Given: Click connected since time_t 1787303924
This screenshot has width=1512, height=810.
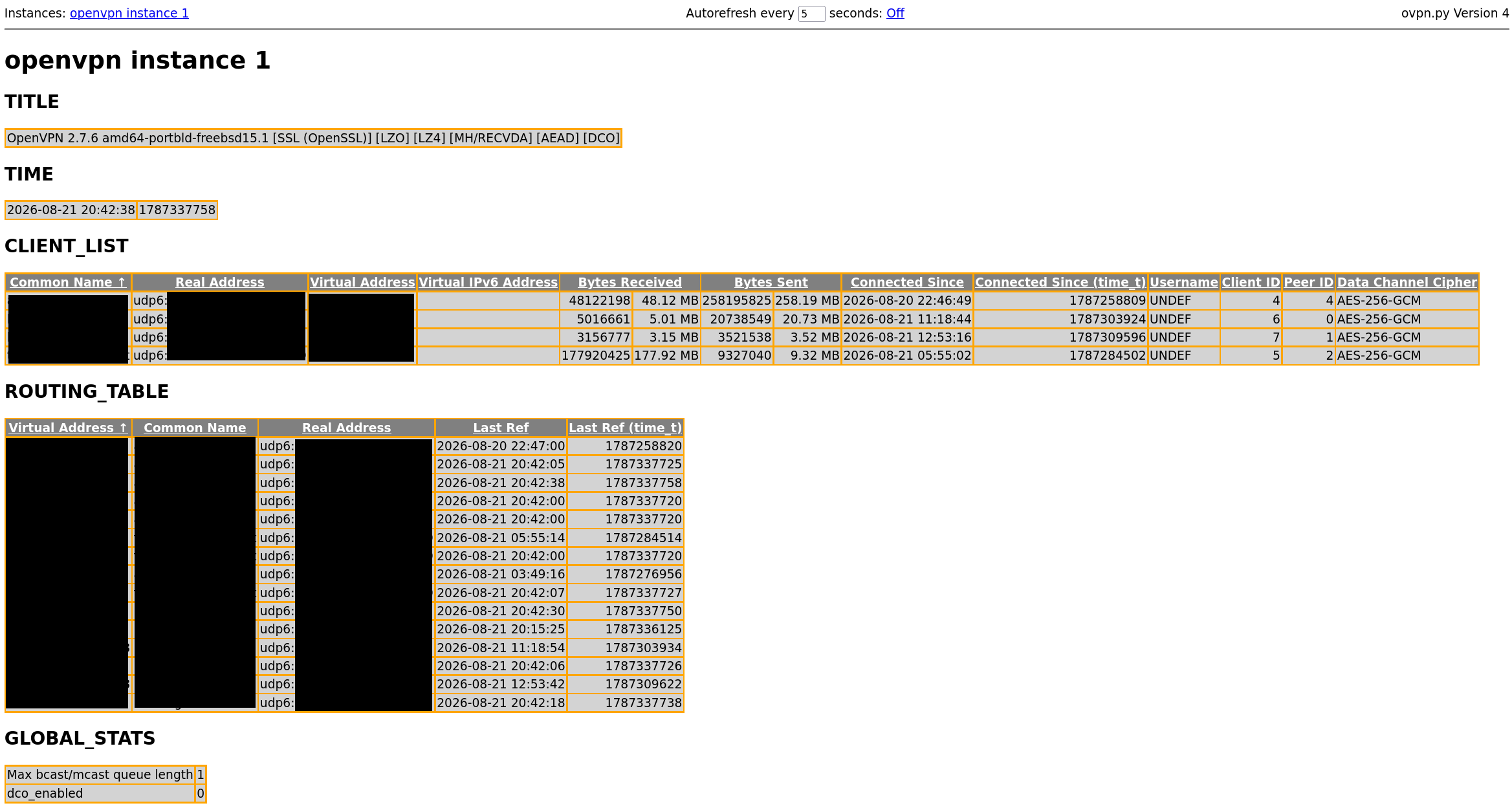Looking at the screenshot, I should 1060,320.
